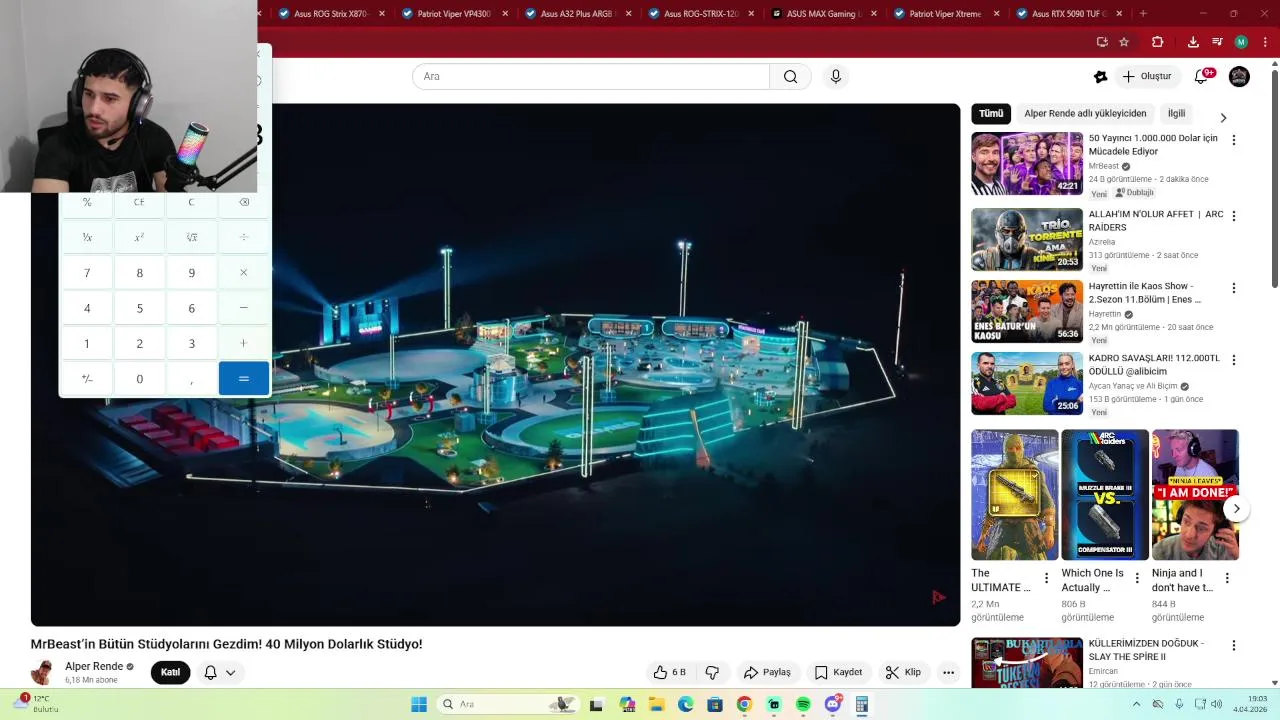Click the Oluştur create button
The height and width of the screenshot is (720, 1280).
pyautogui.click(x=1146, y=76)
